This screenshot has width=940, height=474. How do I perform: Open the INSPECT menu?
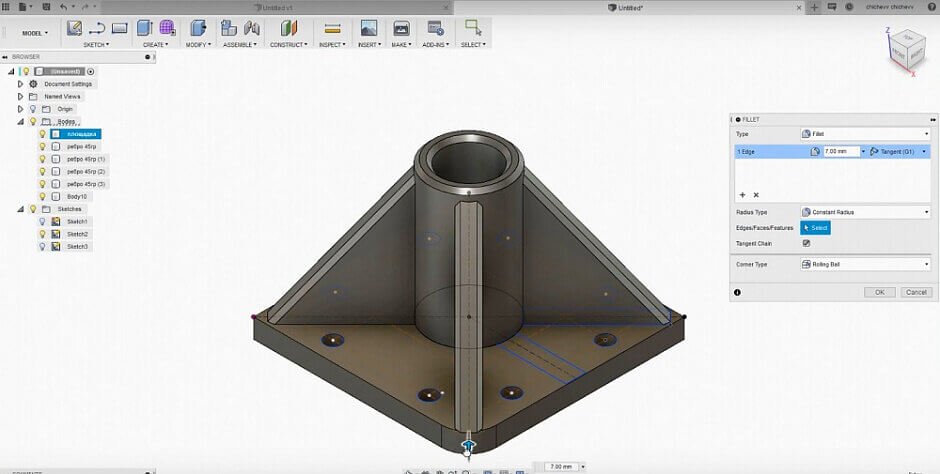(332, 45)
